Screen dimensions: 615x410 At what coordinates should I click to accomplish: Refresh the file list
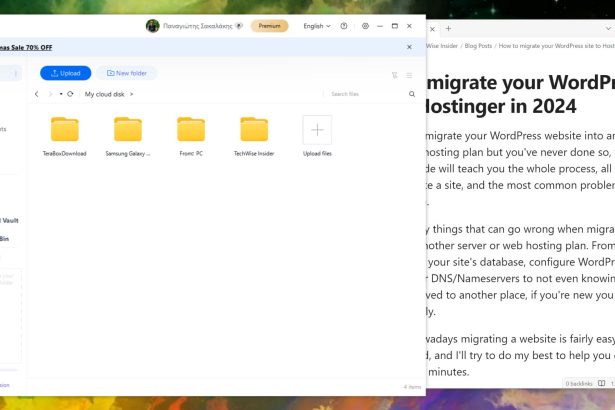point(70,94)
